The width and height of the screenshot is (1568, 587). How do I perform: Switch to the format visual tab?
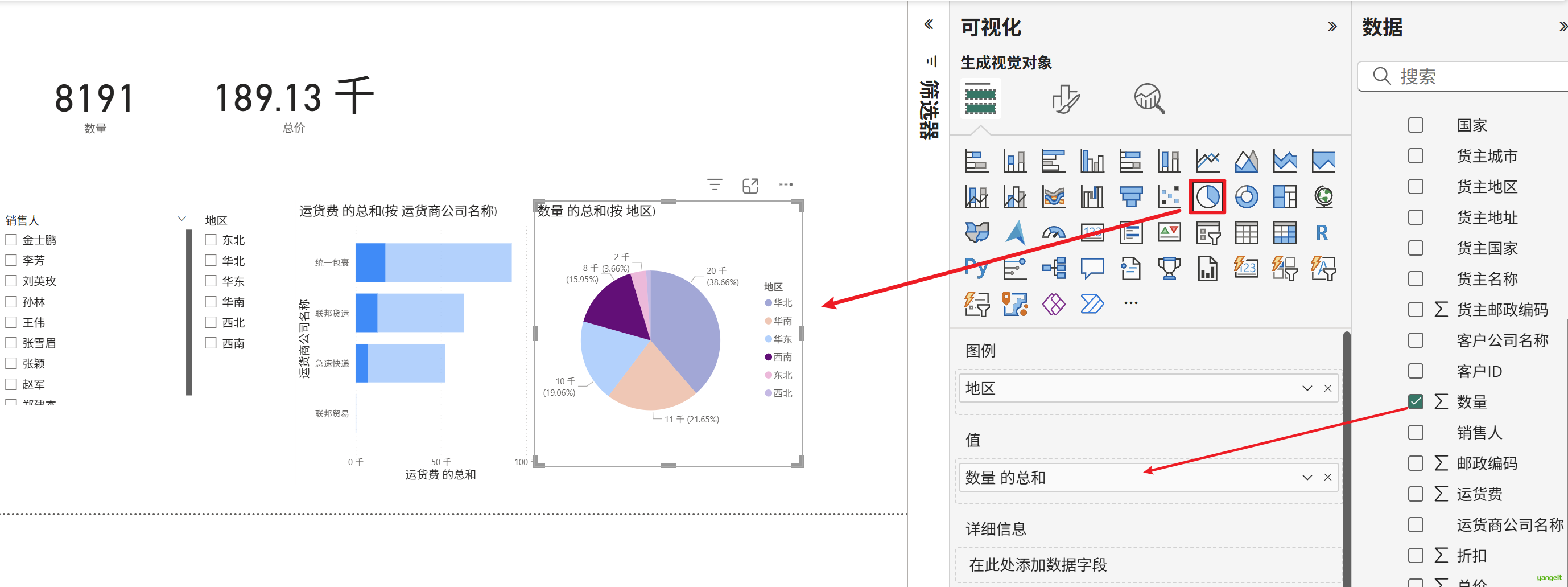point(1065,98)
